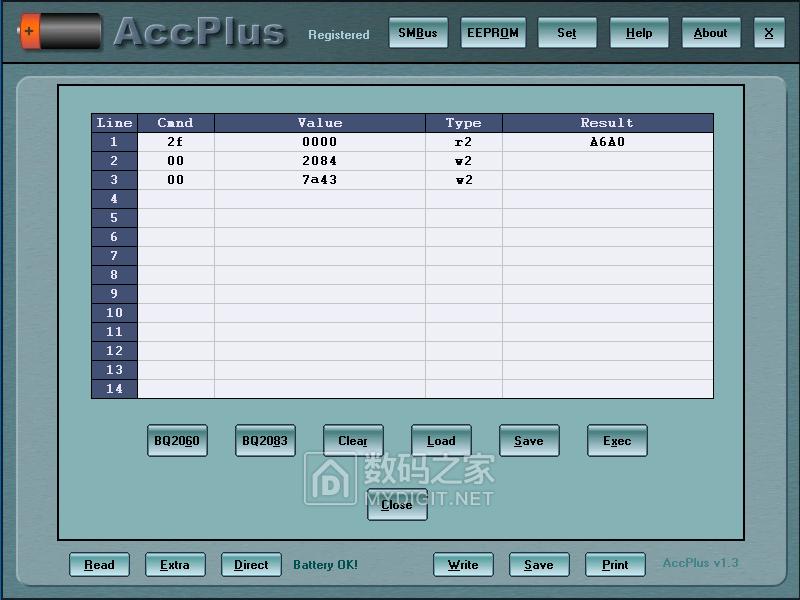
Task: Click the Direct button
Action: coord(251,565)
